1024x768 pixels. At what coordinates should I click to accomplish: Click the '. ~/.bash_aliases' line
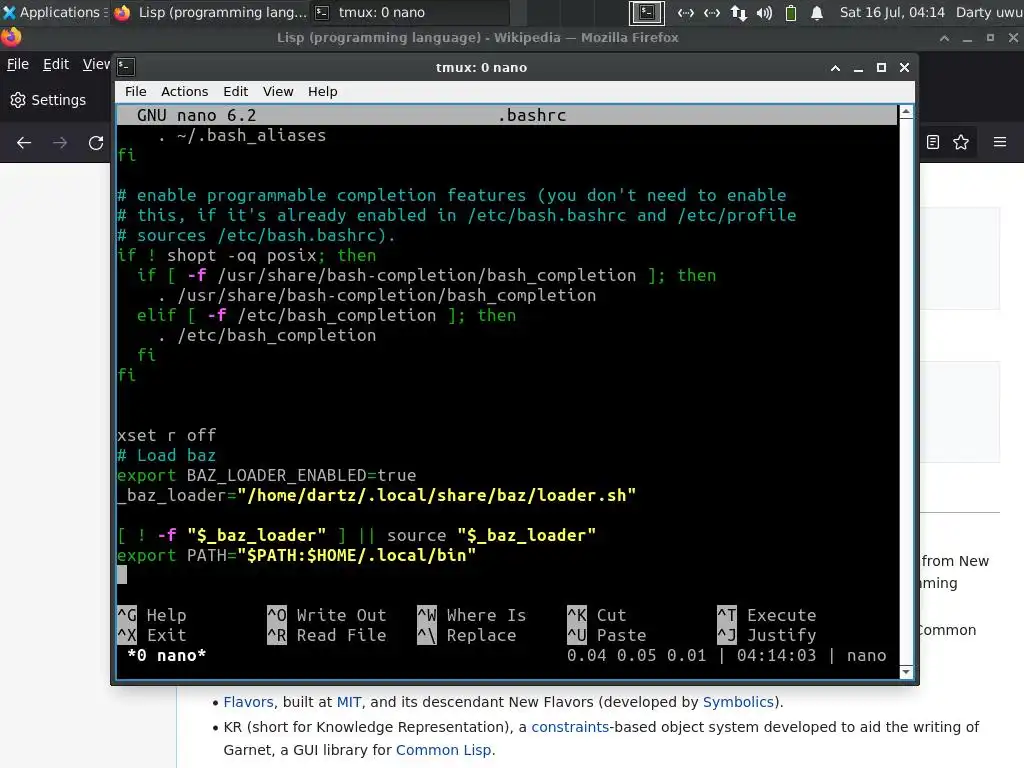pyautogui.click(x=242, y=135)
